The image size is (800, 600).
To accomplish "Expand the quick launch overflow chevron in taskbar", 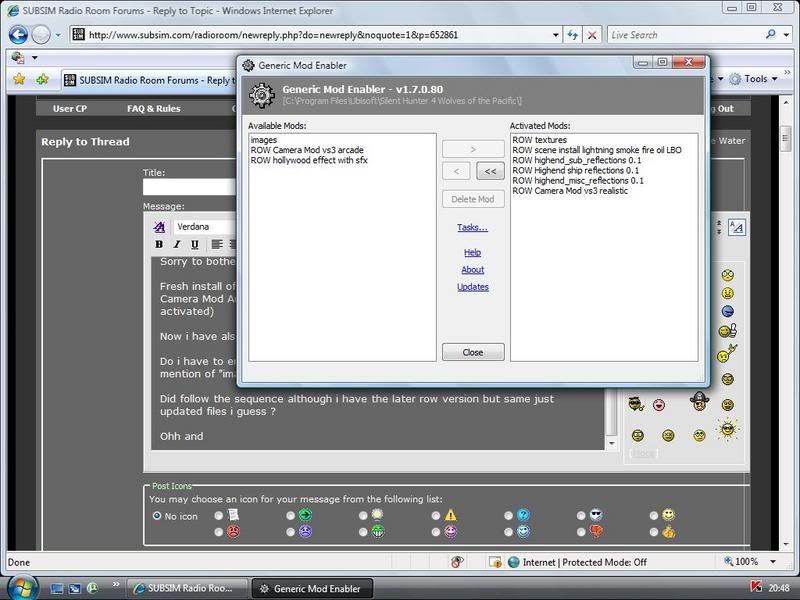I will tap(116, 584).
